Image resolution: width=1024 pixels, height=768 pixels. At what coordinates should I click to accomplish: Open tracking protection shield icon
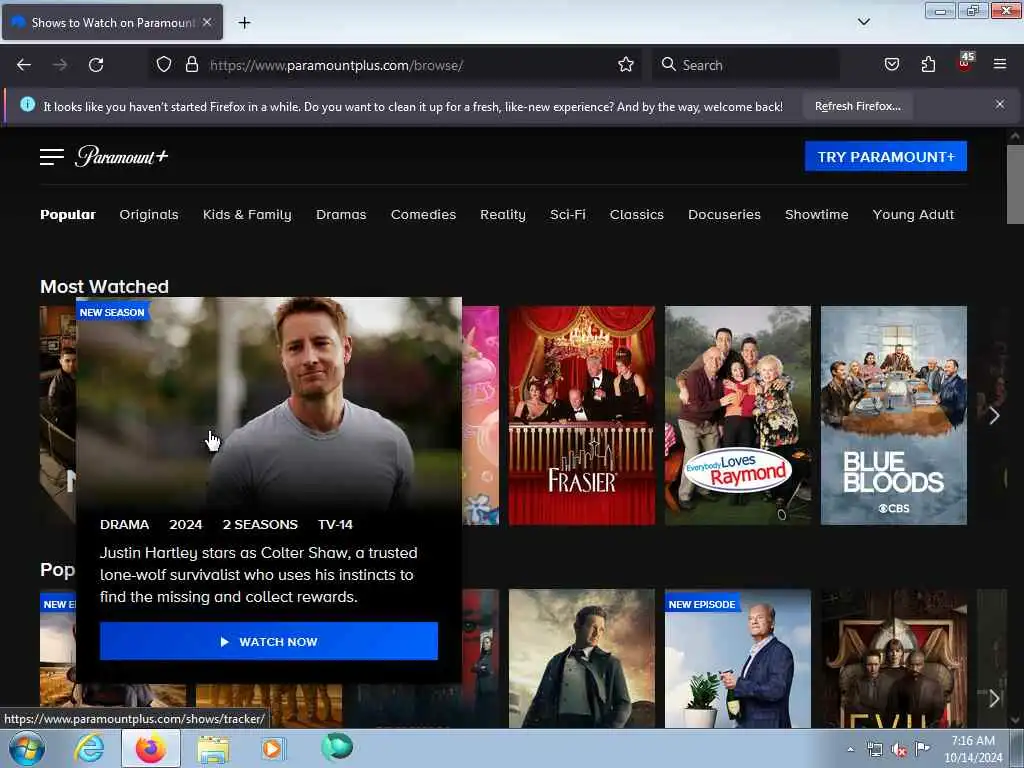coord(164,65)
